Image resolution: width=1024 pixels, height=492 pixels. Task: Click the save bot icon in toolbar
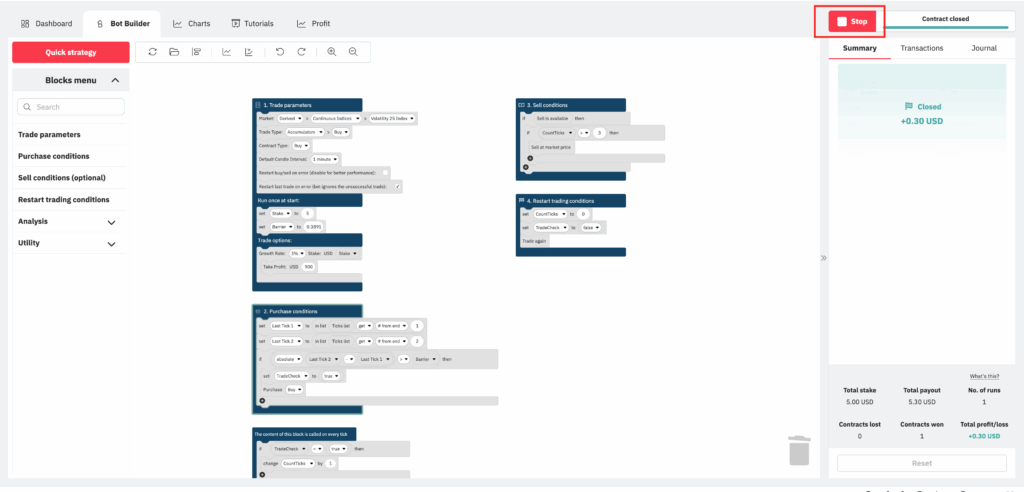coord(196,52)
